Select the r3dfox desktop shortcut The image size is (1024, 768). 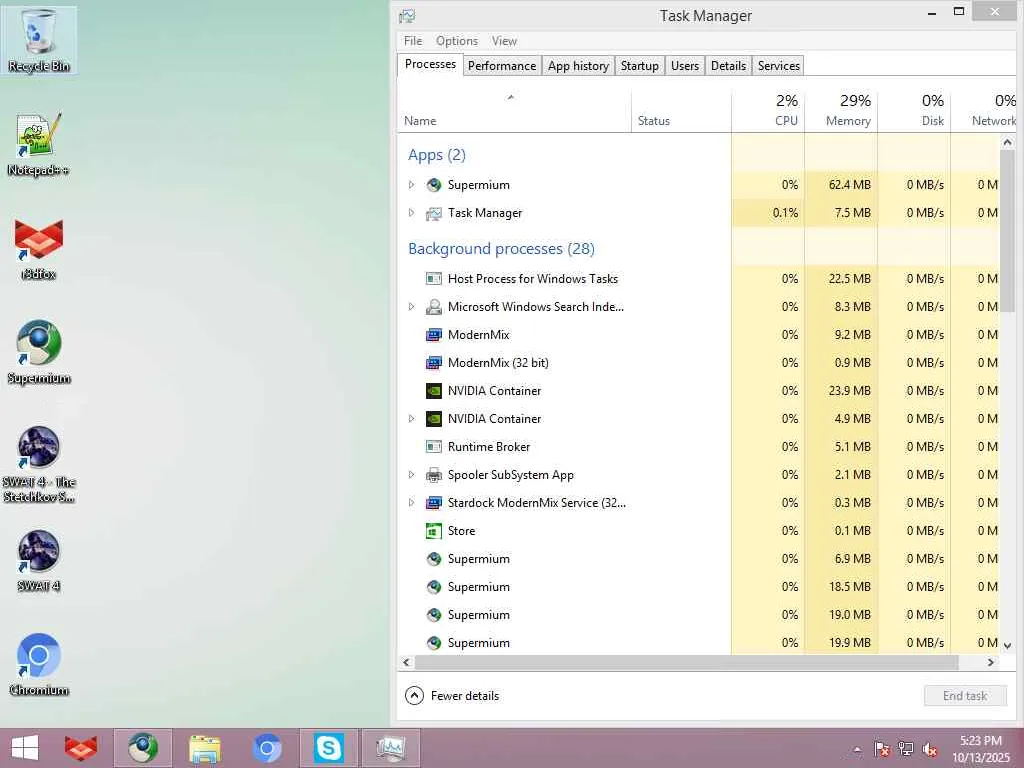point(39,249)
